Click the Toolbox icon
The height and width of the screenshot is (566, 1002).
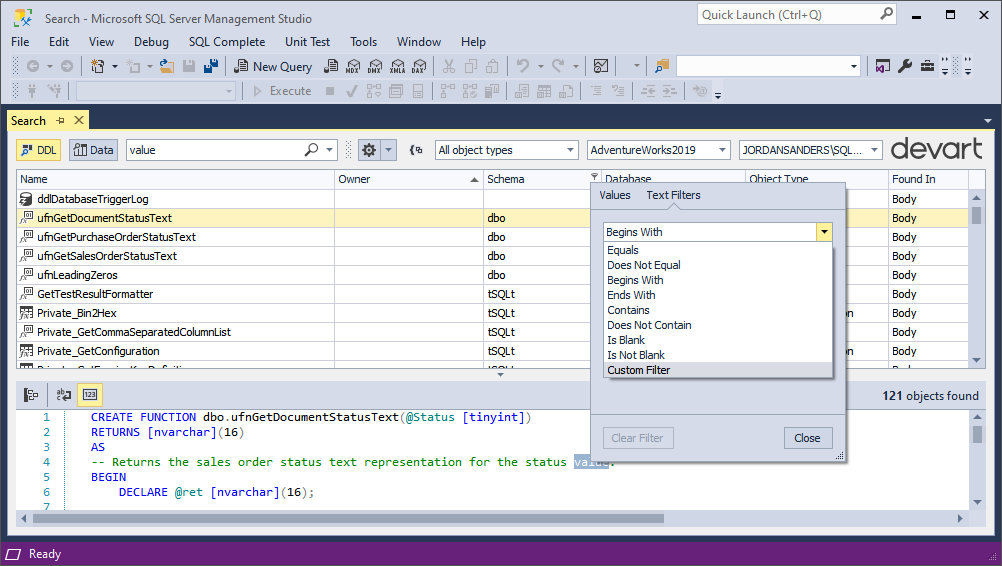click(927, 66)
